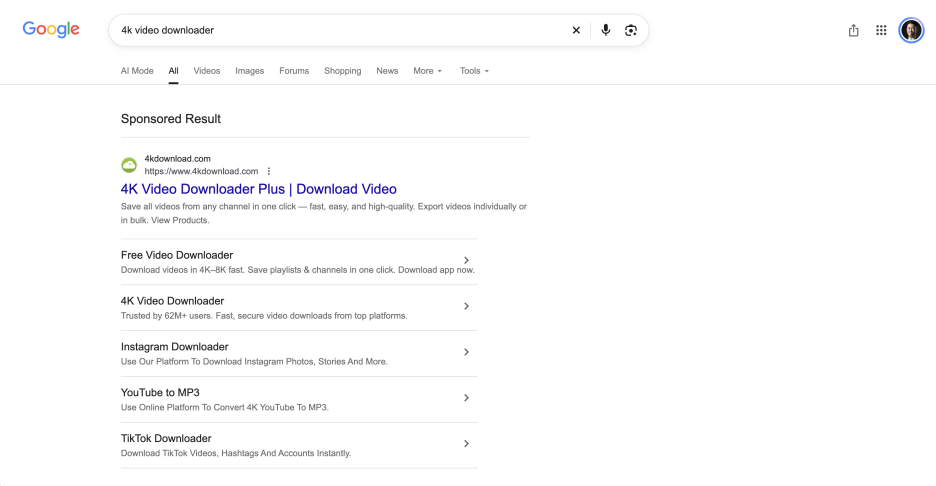Open the YouTube to MP3 sitelink
This screenshot has height=486, width=936.
(160, 392)
